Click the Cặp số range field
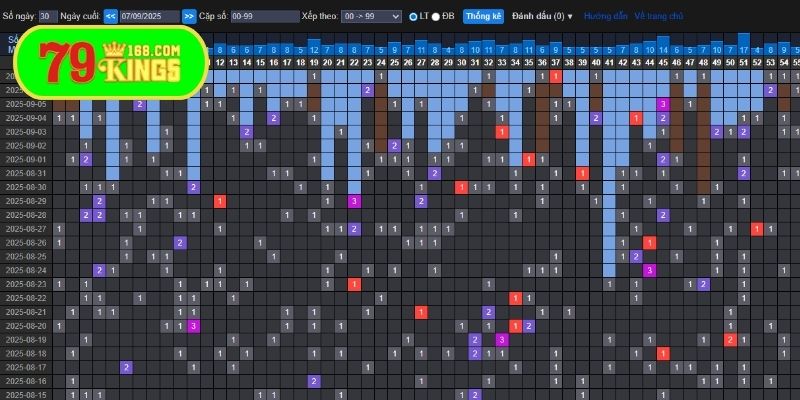 coord(264,17)
